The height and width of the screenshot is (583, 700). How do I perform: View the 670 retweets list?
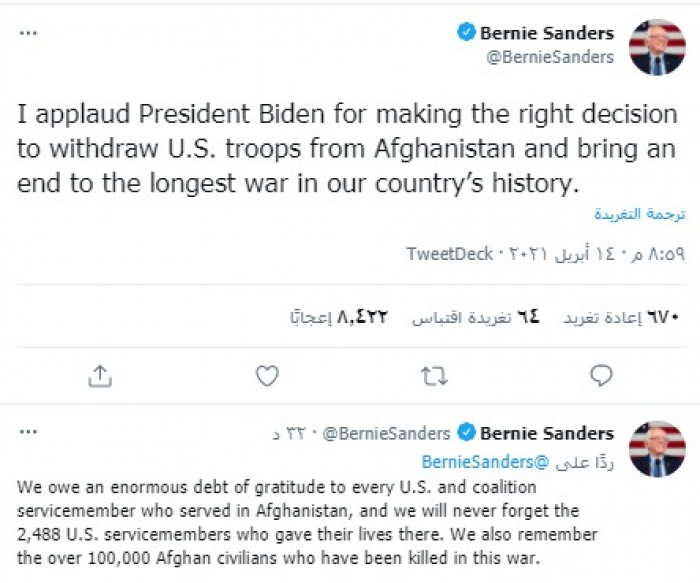pyautogui.click(x=621, y=317)
